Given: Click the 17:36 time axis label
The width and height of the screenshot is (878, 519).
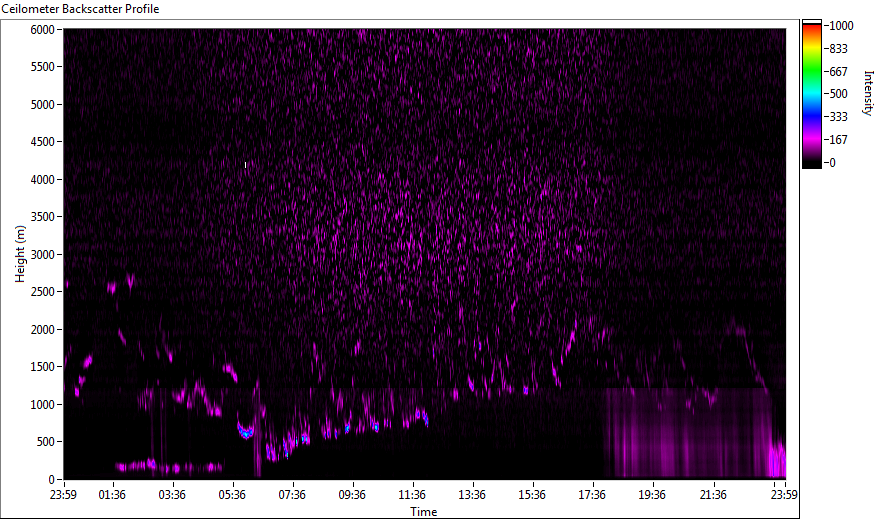Looking at the screenshot, I should (592, 495).
